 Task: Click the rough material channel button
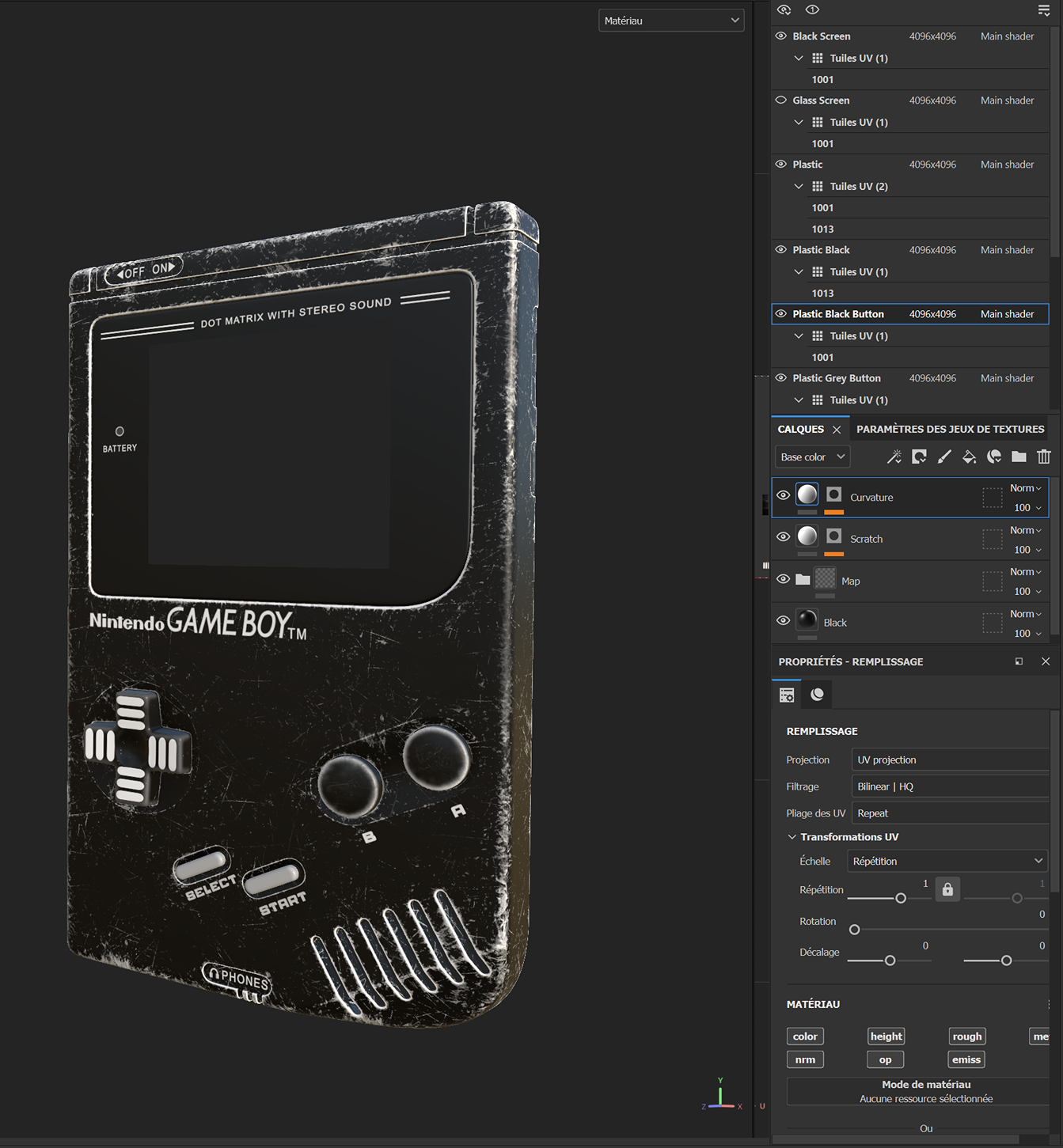click(966, 1036)
